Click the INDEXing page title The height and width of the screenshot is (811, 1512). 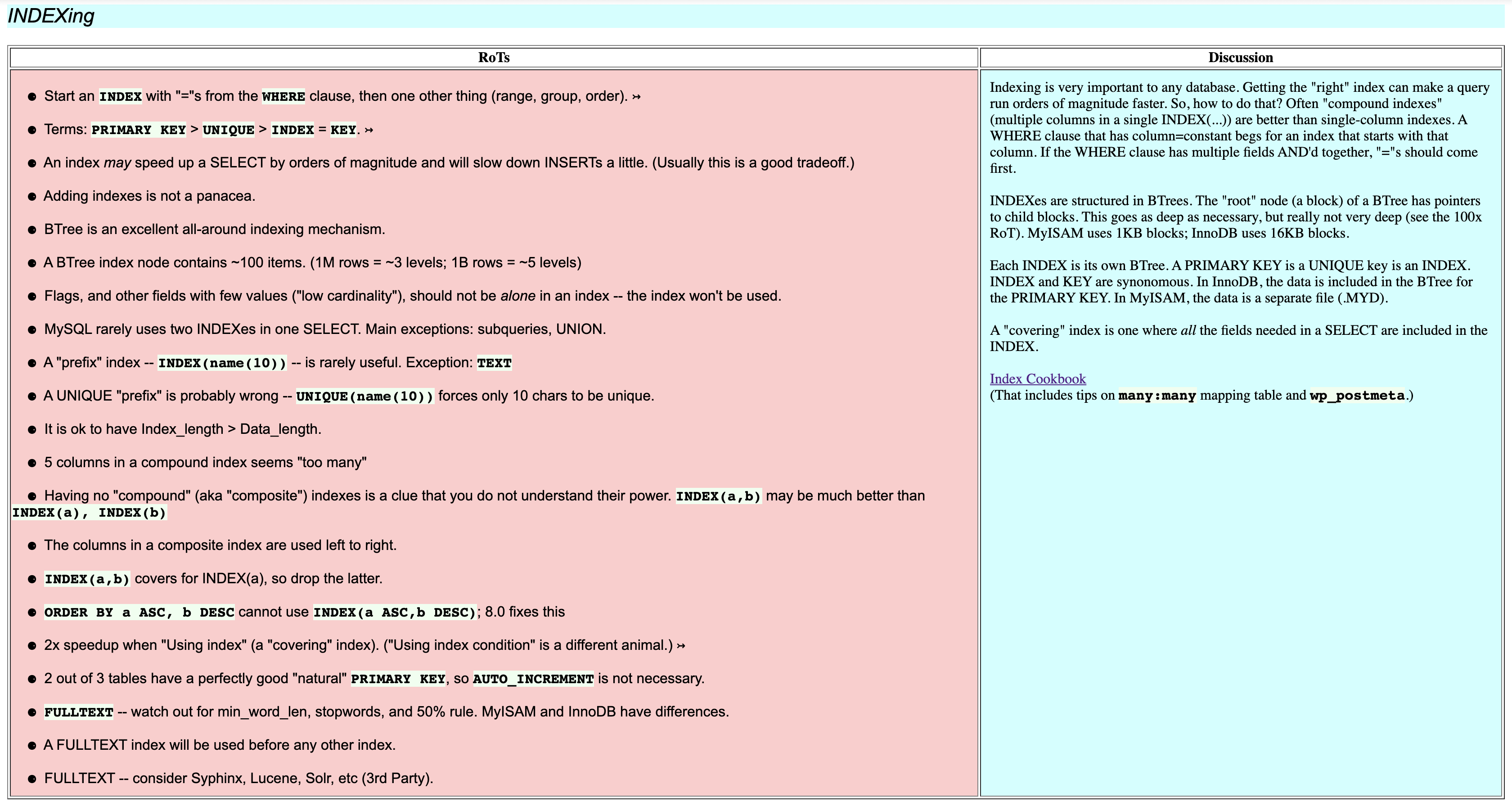click(52, 17)
